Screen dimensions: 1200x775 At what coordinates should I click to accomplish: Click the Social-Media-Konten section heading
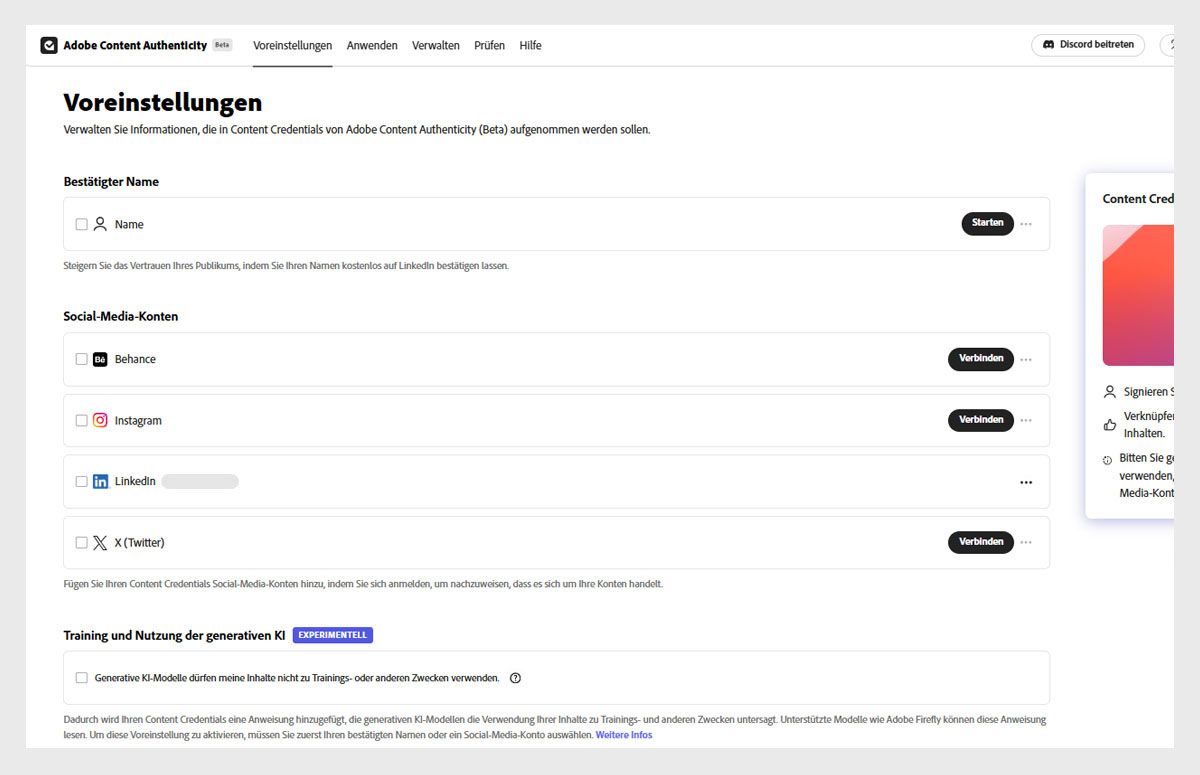click(x=121, y=316)
